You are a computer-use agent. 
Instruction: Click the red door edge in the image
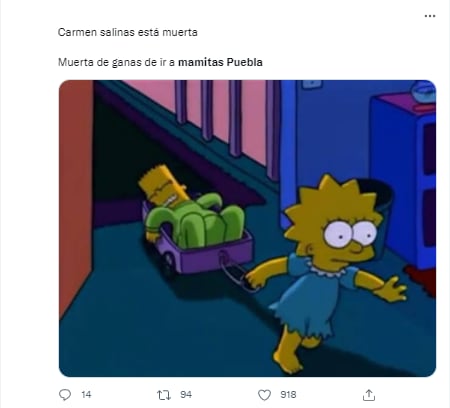(x=75, y=197)
